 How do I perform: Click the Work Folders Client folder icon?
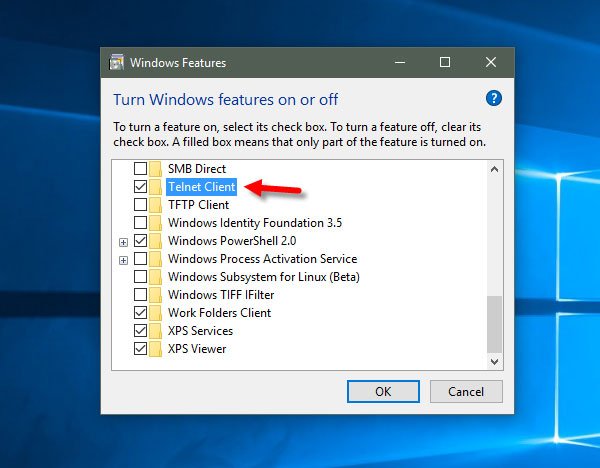(155, 313)
